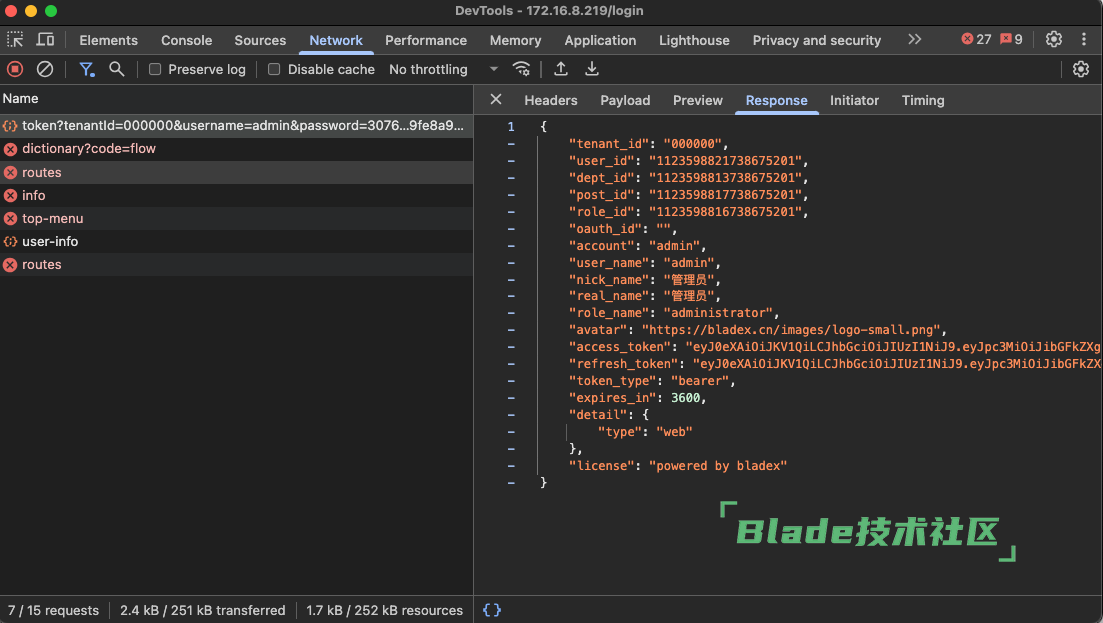Show the Timing tab
The image size is (1103, 623).
click(923, 101)
